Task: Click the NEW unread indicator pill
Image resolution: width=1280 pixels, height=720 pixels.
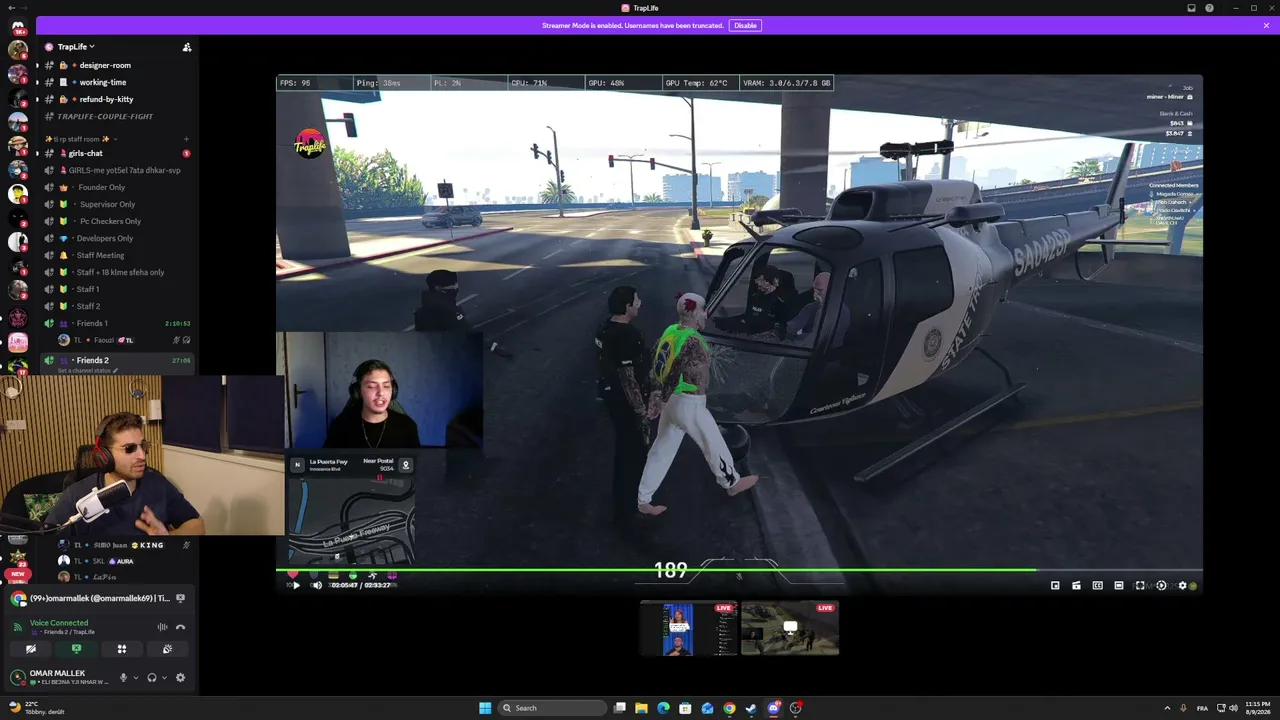Action: pos(18,574)
